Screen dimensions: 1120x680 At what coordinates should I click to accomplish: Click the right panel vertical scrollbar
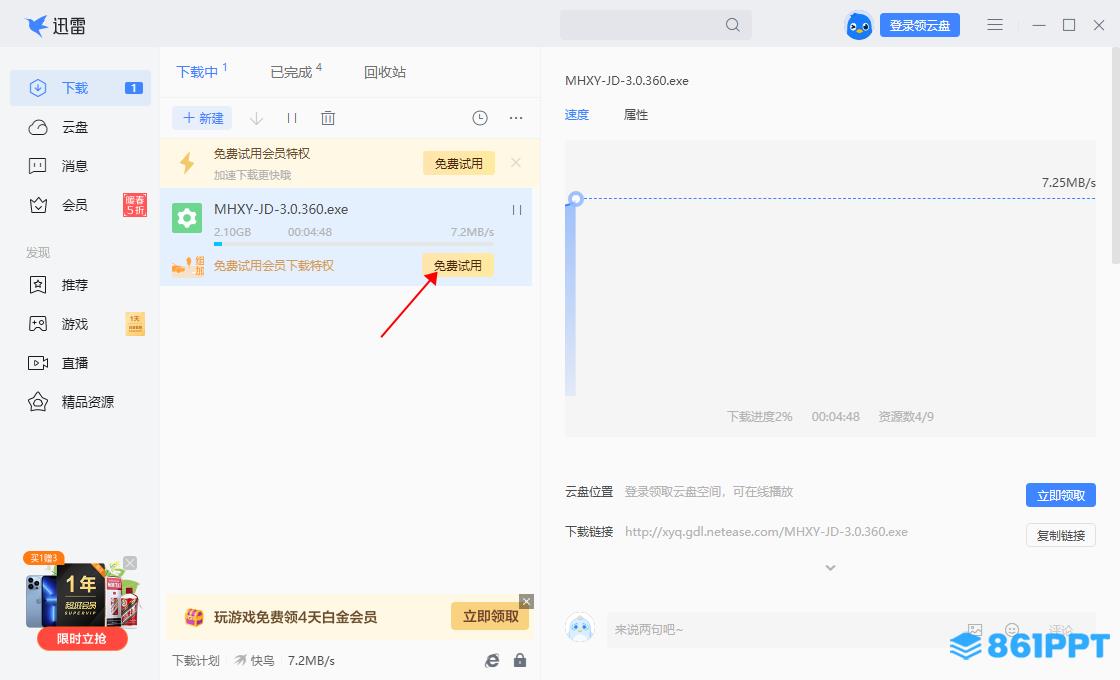pos(1116,154)
